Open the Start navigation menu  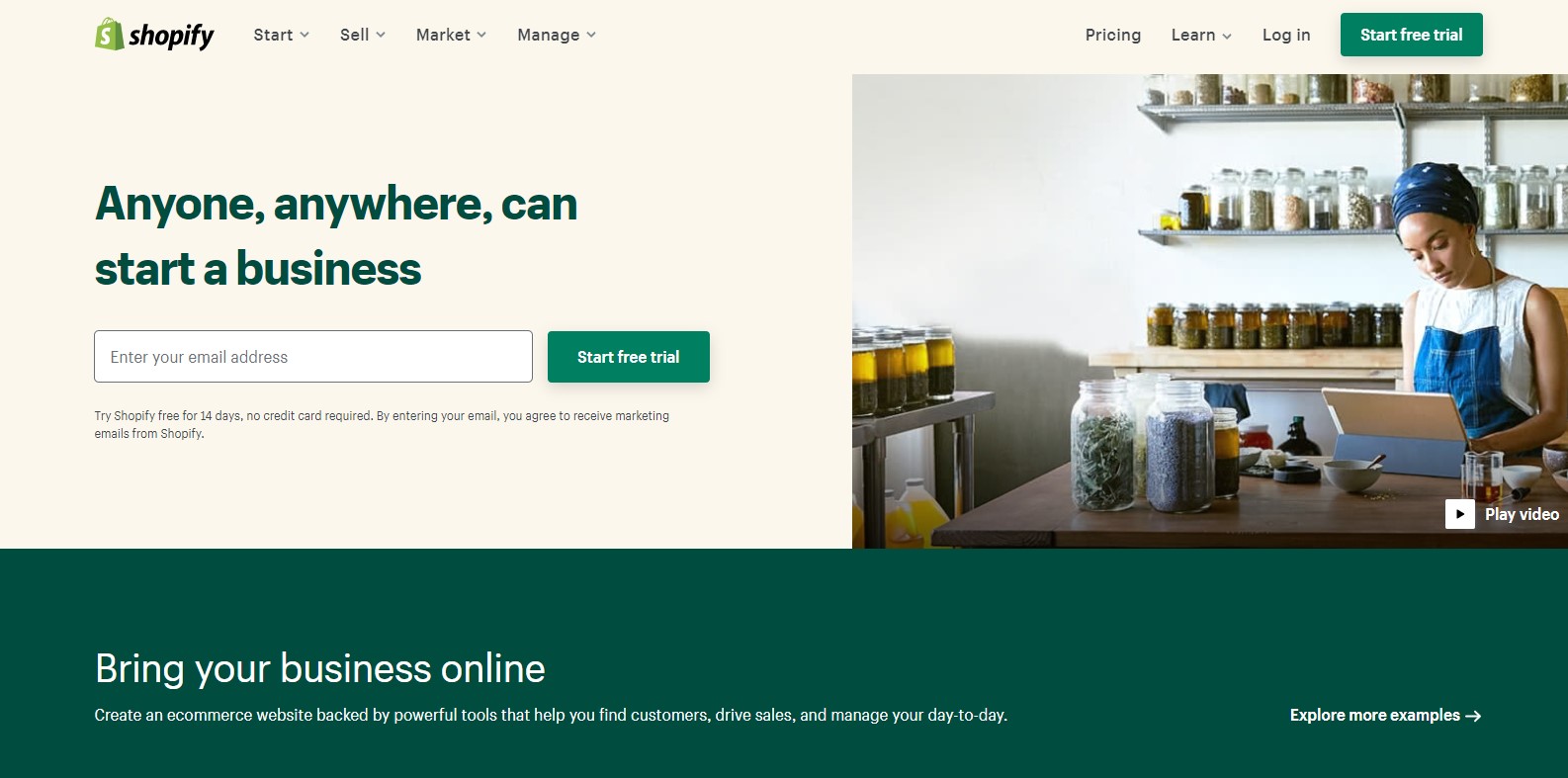coord(281,35)
